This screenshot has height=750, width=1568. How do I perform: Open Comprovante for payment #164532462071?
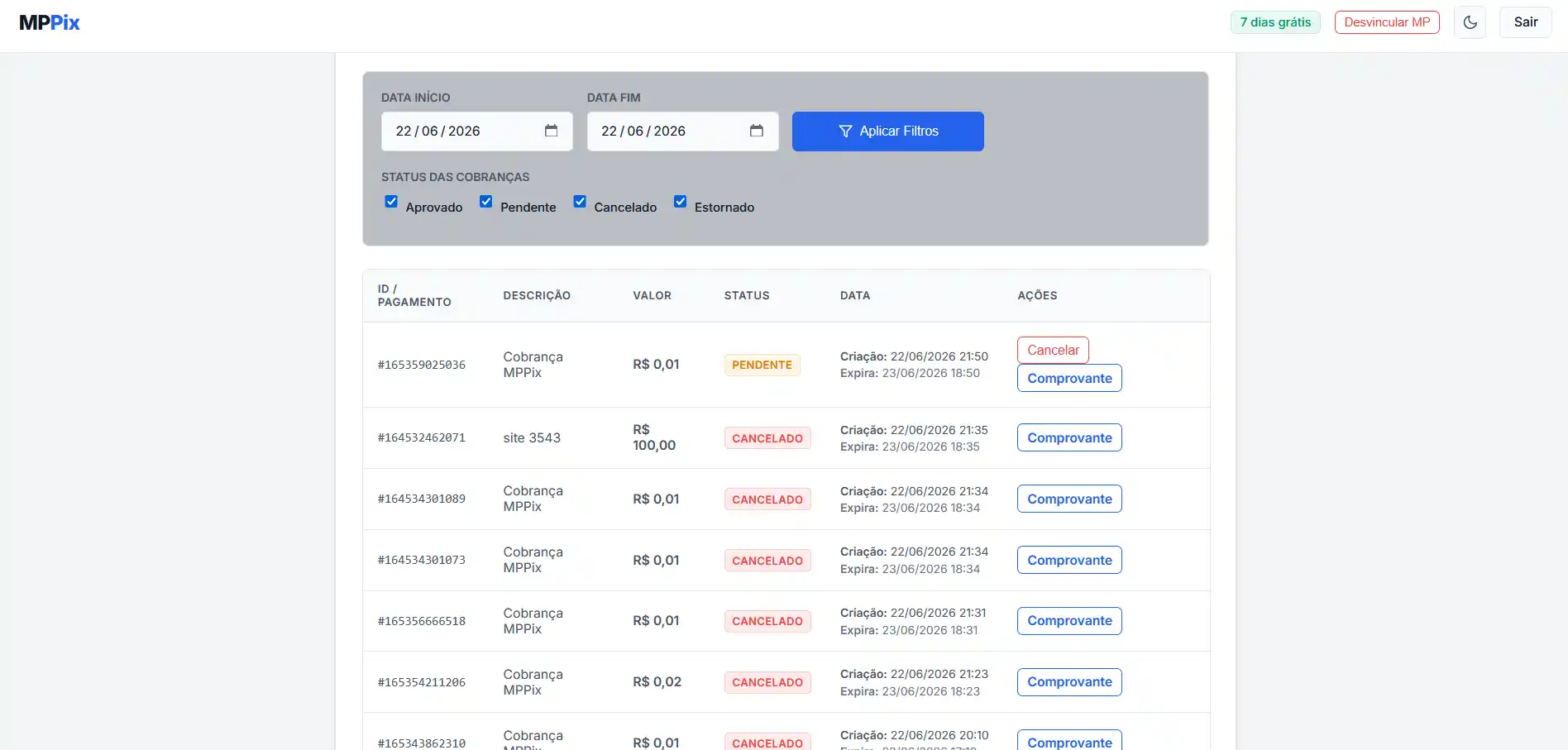(x=1069, y=437)
